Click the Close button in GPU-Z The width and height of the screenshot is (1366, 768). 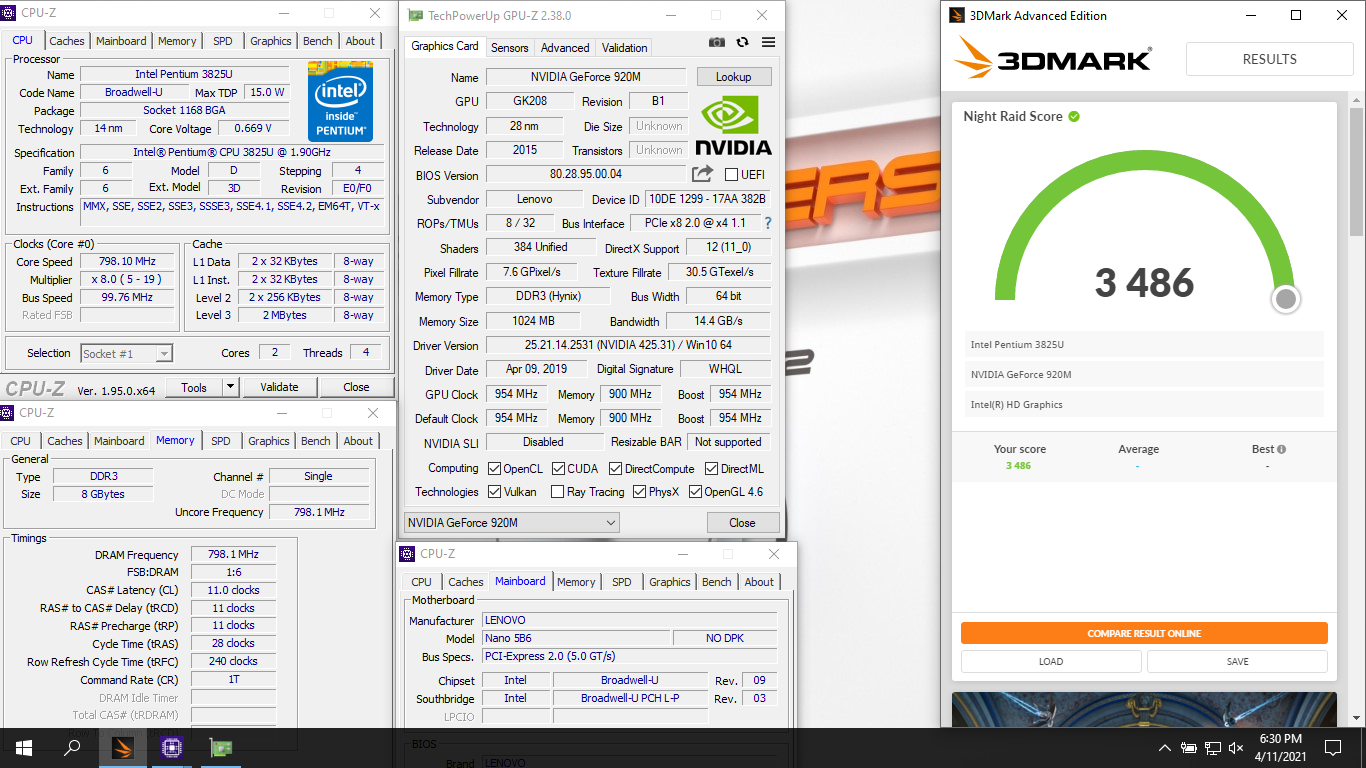[x=742, y=522]
